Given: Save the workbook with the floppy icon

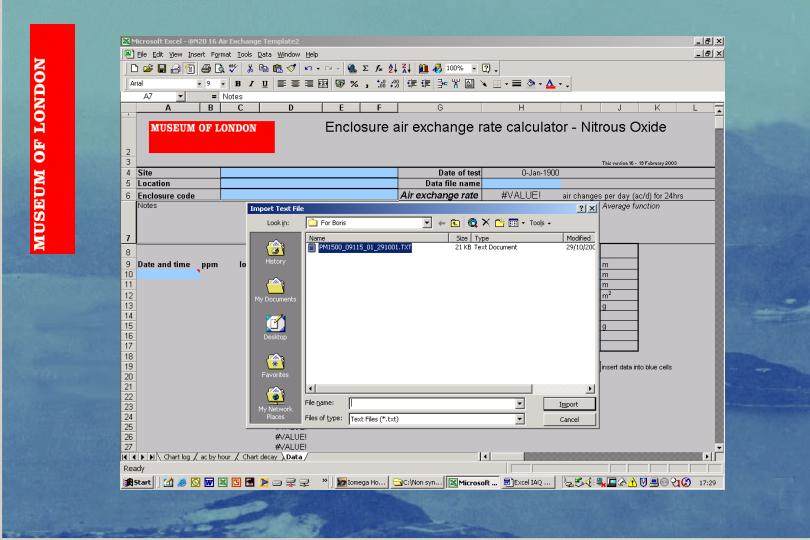Looking at the screenshot, I should [x=162, y=68].
